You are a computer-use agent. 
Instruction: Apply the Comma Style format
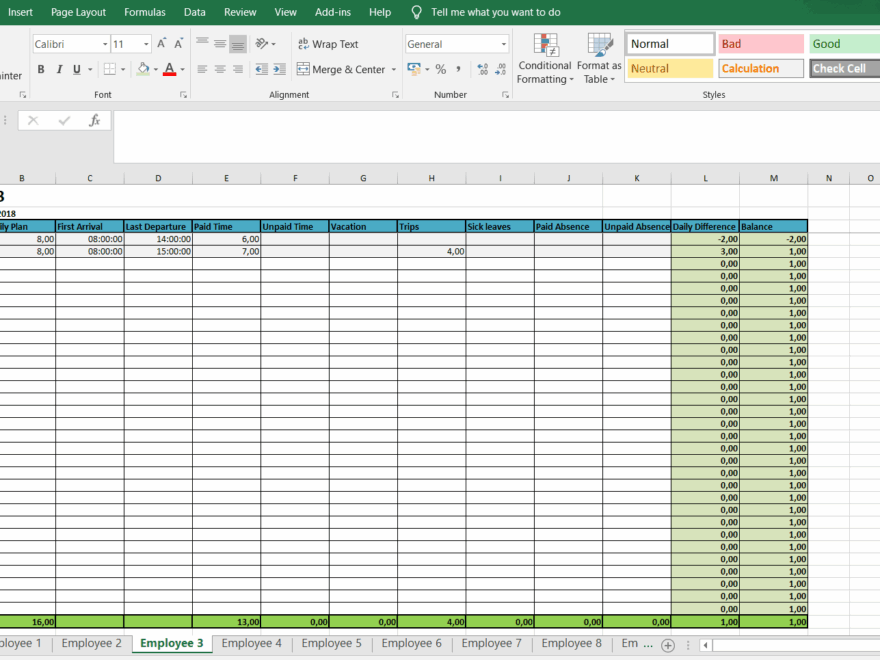tap(459, 69)
